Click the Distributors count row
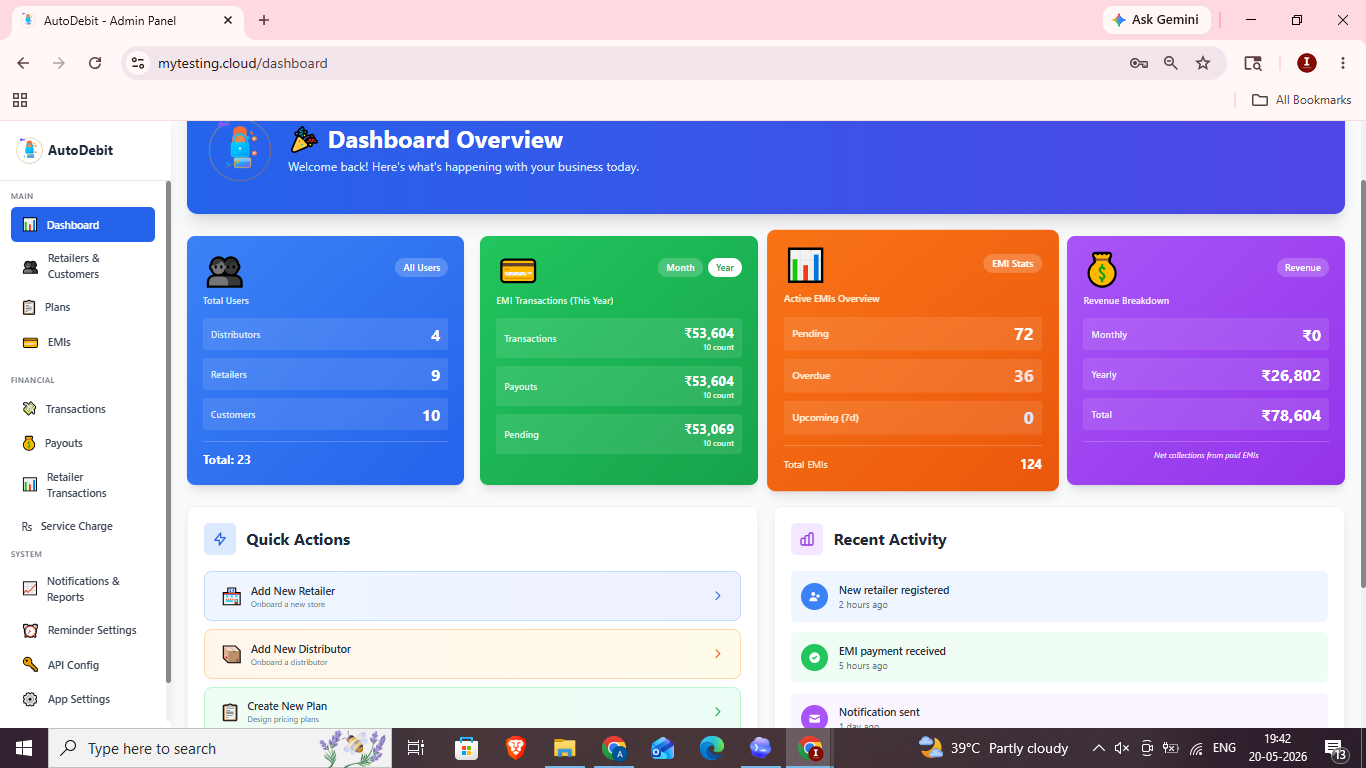The height and width of the screenshot is (768, 1366). (x=325, y=335)
